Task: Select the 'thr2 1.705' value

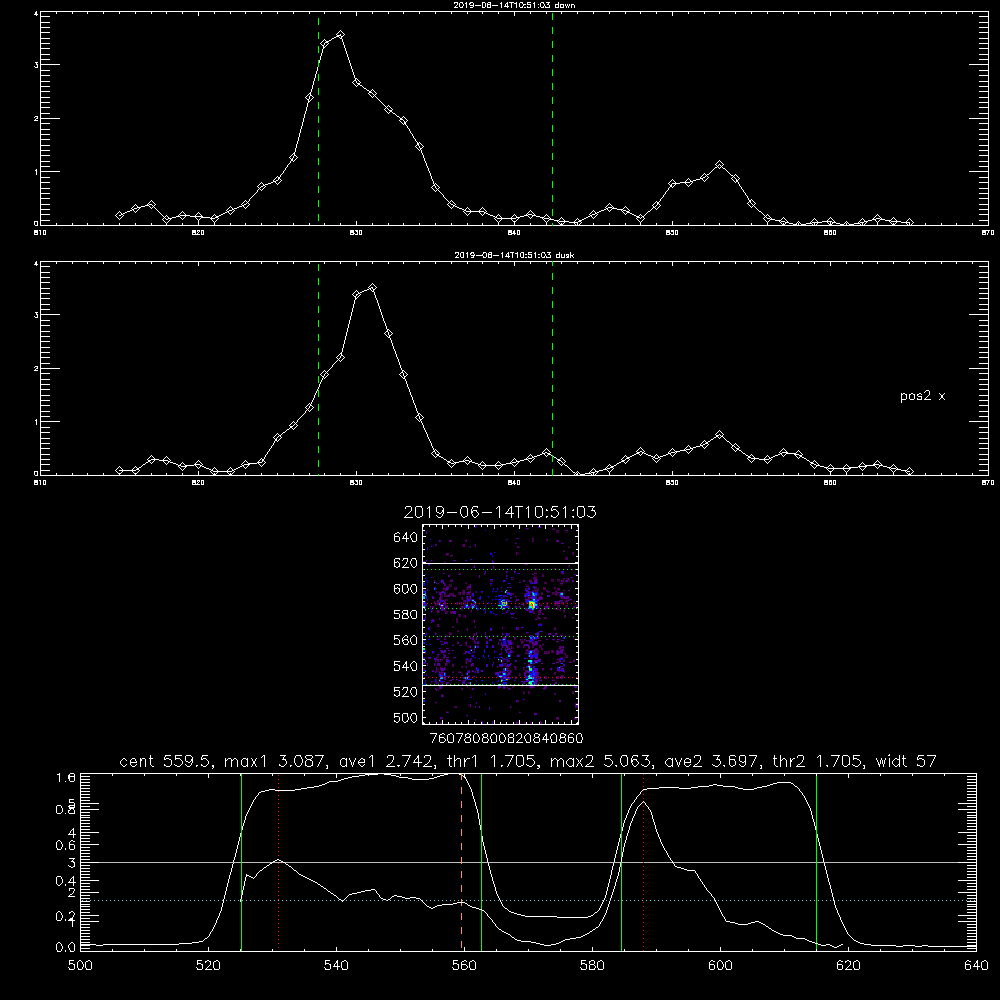Action: 818,761
